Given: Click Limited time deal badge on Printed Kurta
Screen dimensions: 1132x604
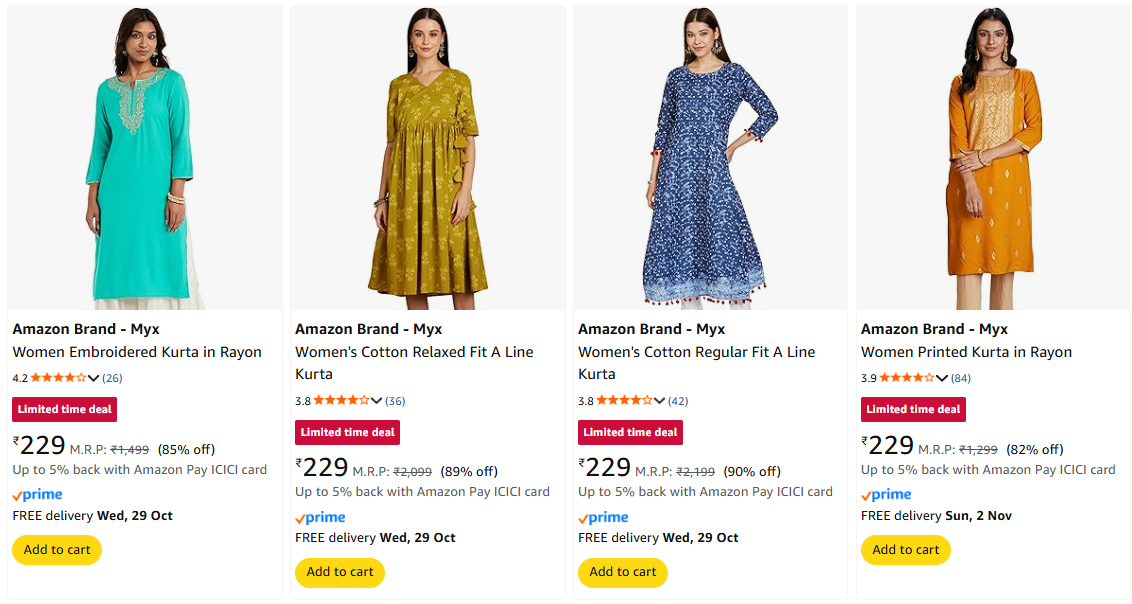Looking at the screenshot, I should click(x=913, y=409).
